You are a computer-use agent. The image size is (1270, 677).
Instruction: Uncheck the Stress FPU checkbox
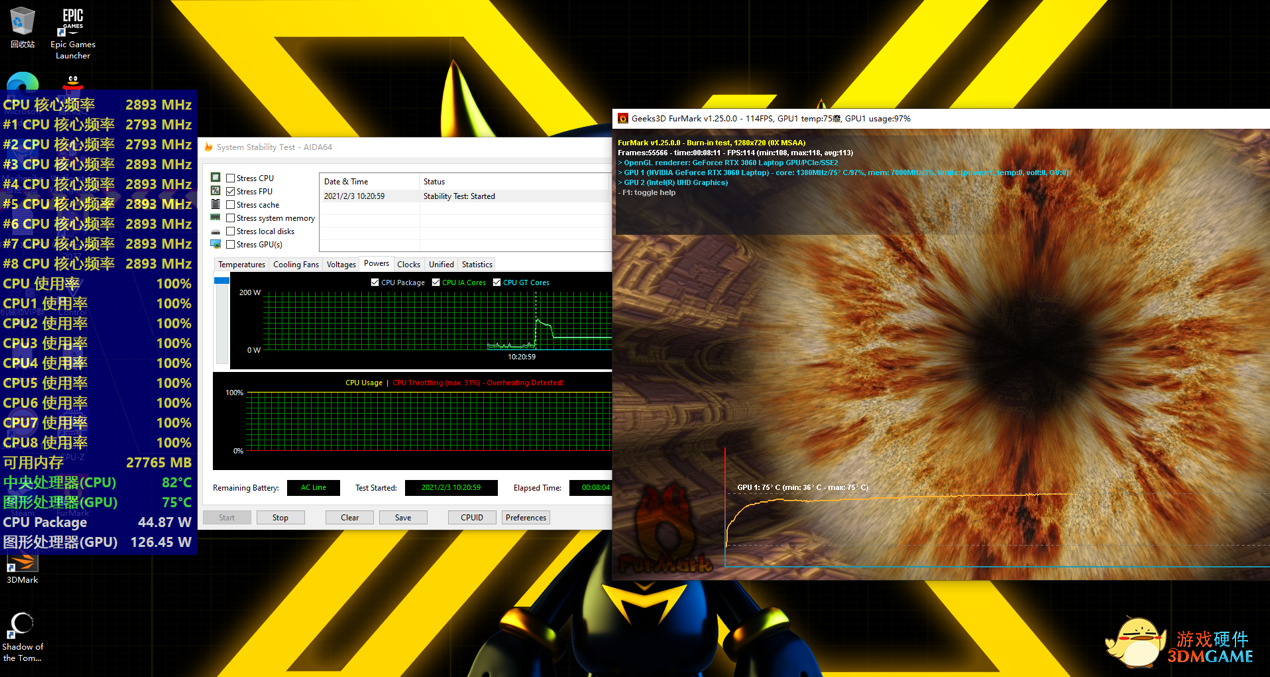click(231, 191)
